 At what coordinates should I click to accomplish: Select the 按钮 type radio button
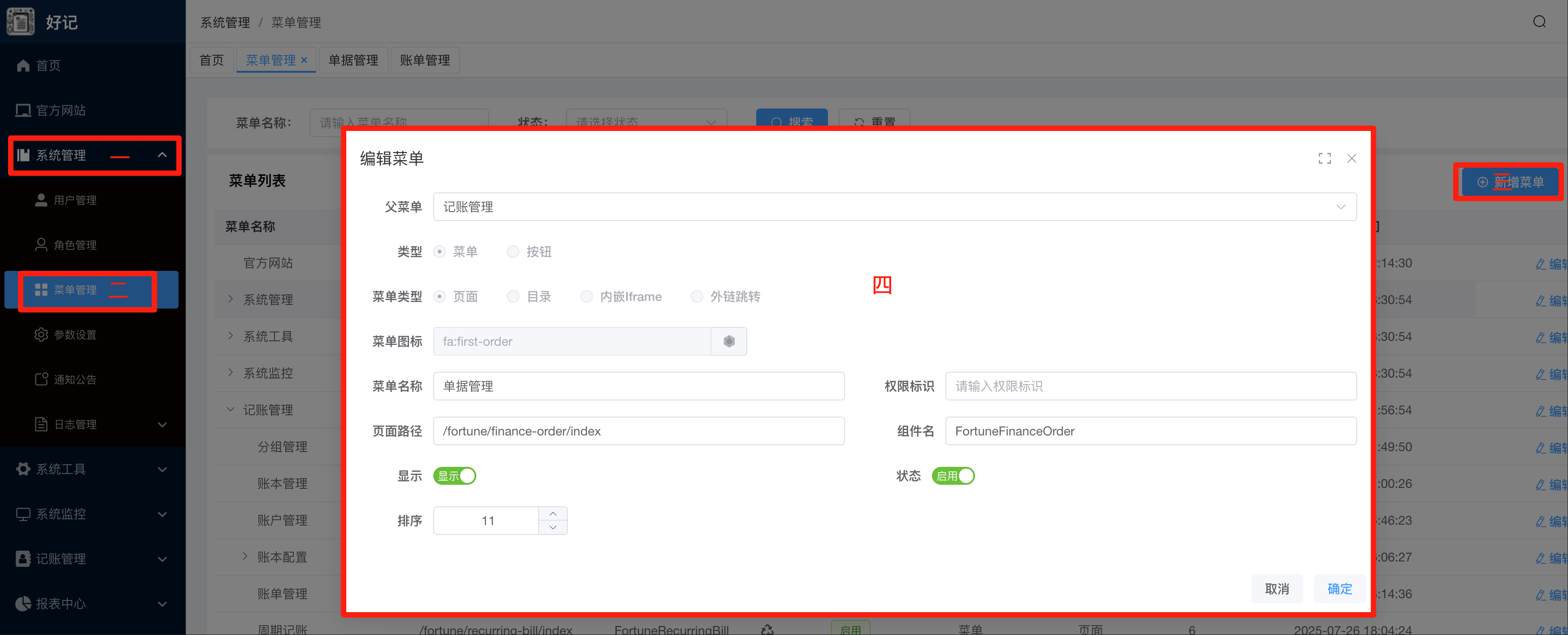[513, 252]
